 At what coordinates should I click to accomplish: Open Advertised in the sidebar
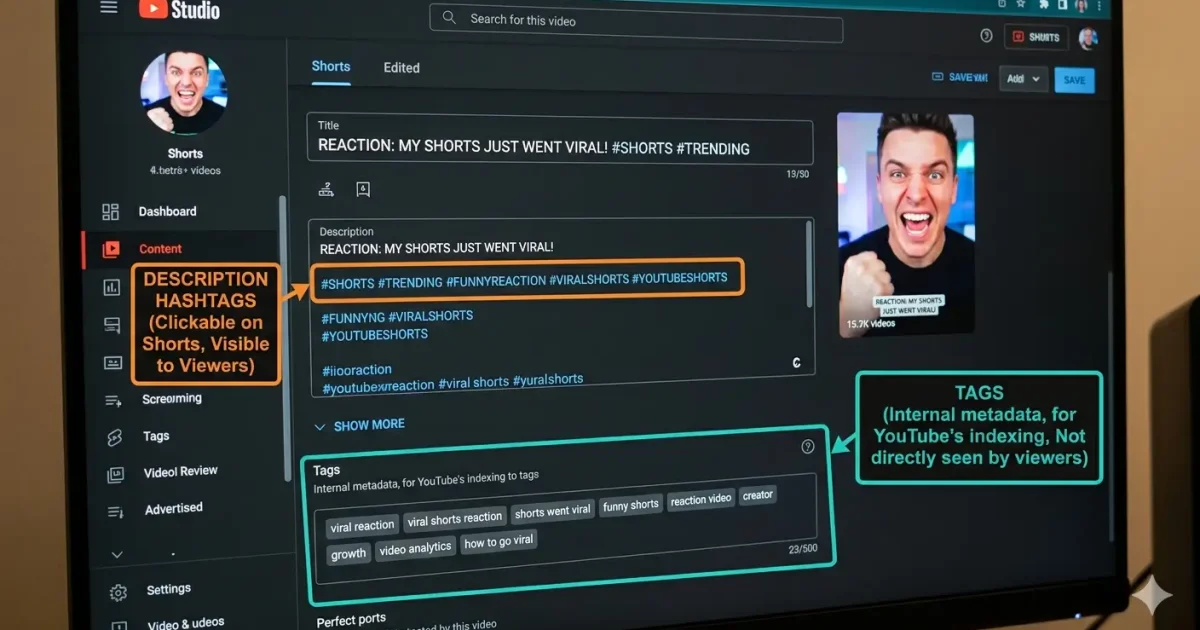point(173,508)
